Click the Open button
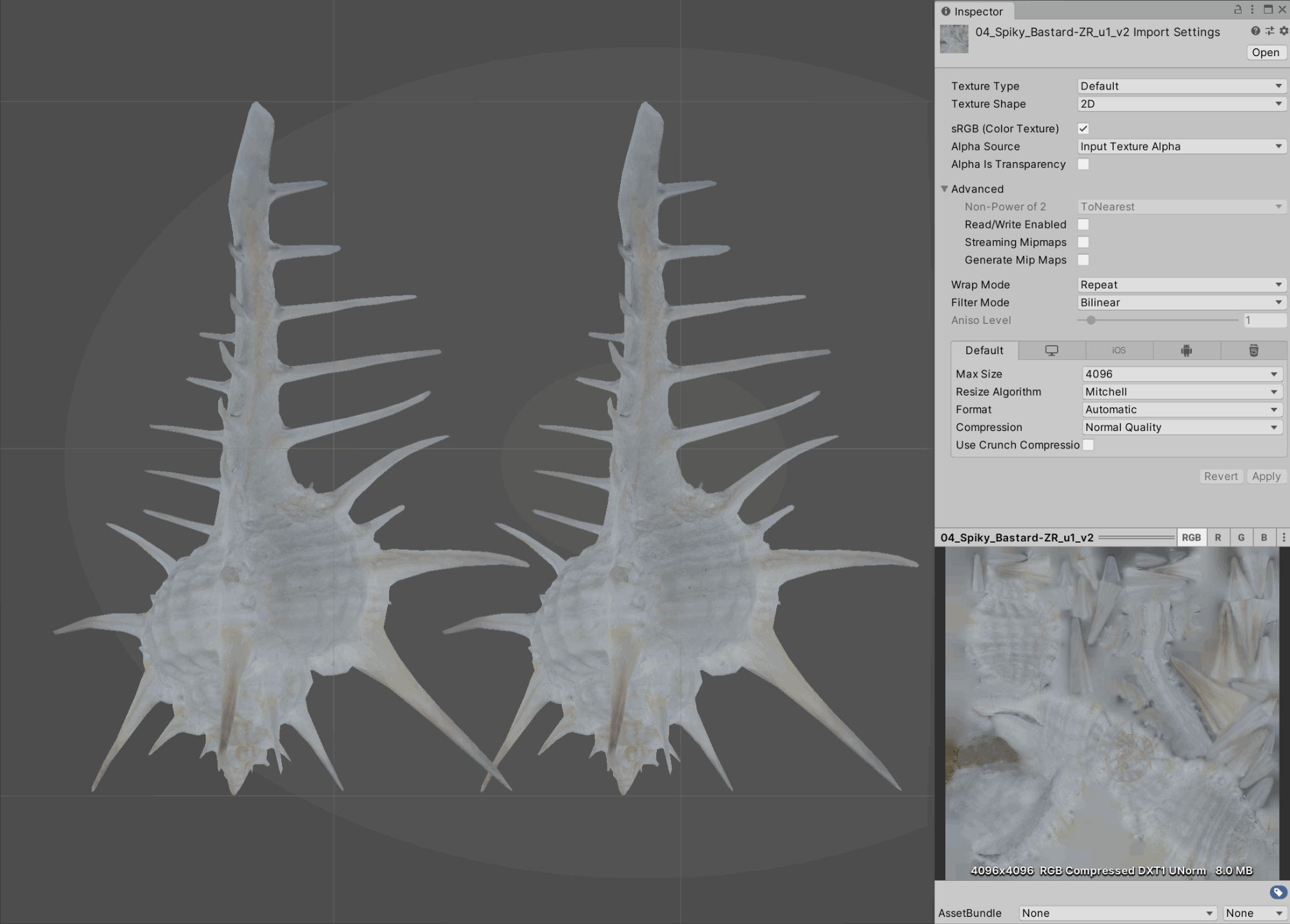Viewport: 1290px width, 924px height. [x=1265, y=53]
